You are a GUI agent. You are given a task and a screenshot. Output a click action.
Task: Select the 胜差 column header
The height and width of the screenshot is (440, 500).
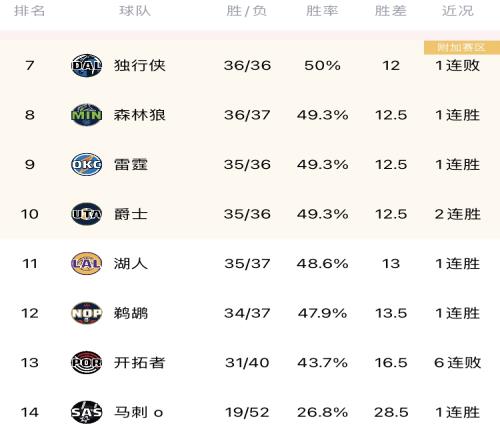(391, 11)
